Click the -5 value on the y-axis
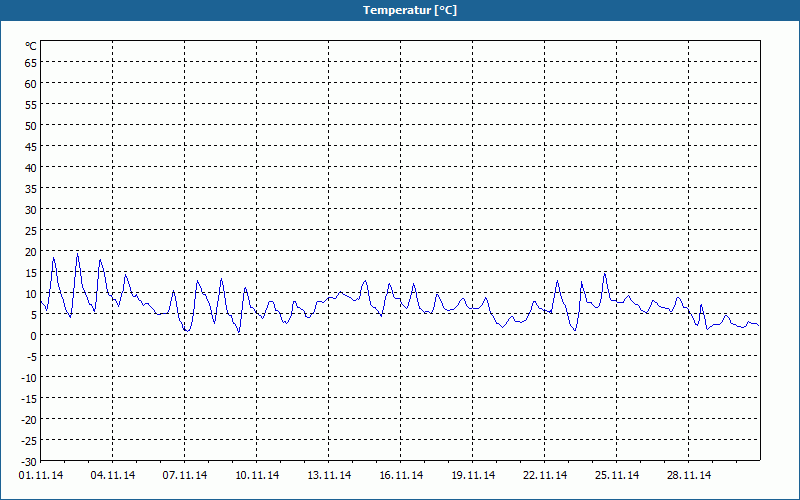Screen dimensions: 800x500 click(x=31, y=357)
